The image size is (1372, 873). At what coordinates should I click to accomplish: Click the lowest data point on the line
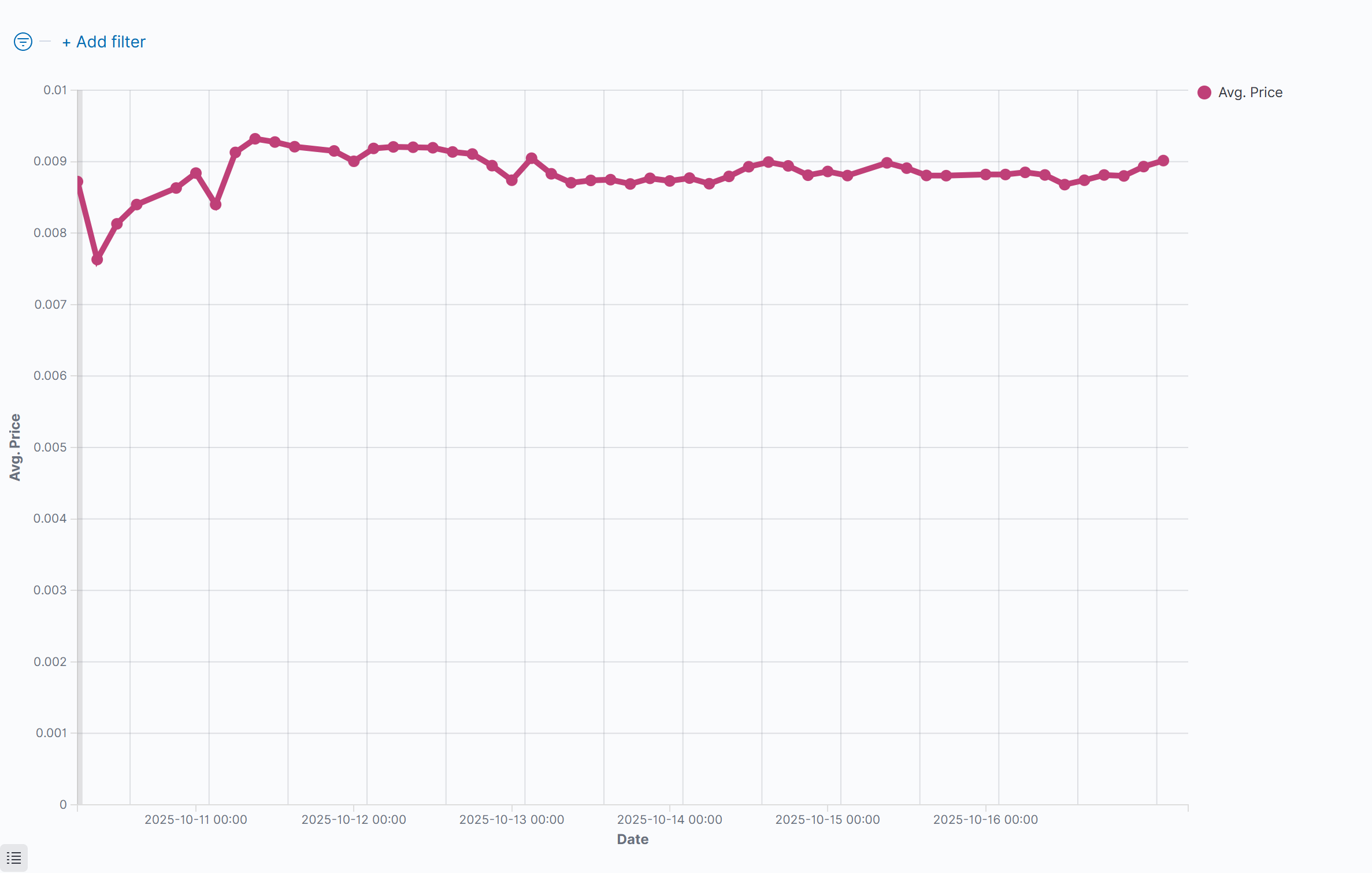[x=97, y=260]
